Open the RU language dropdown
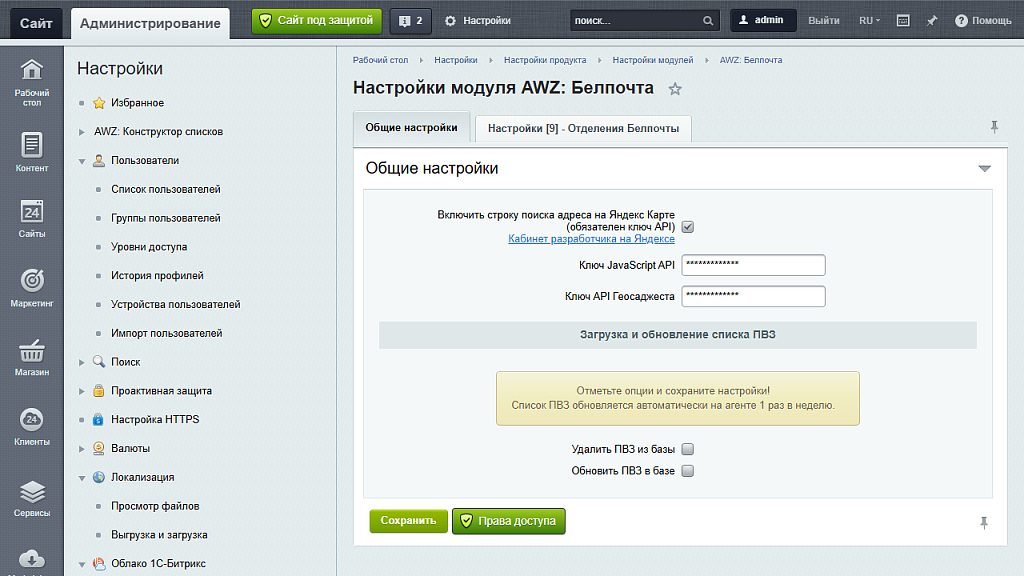Image resolution: width=1024 pixels, height=576 pixels. (x=870, y=20)
